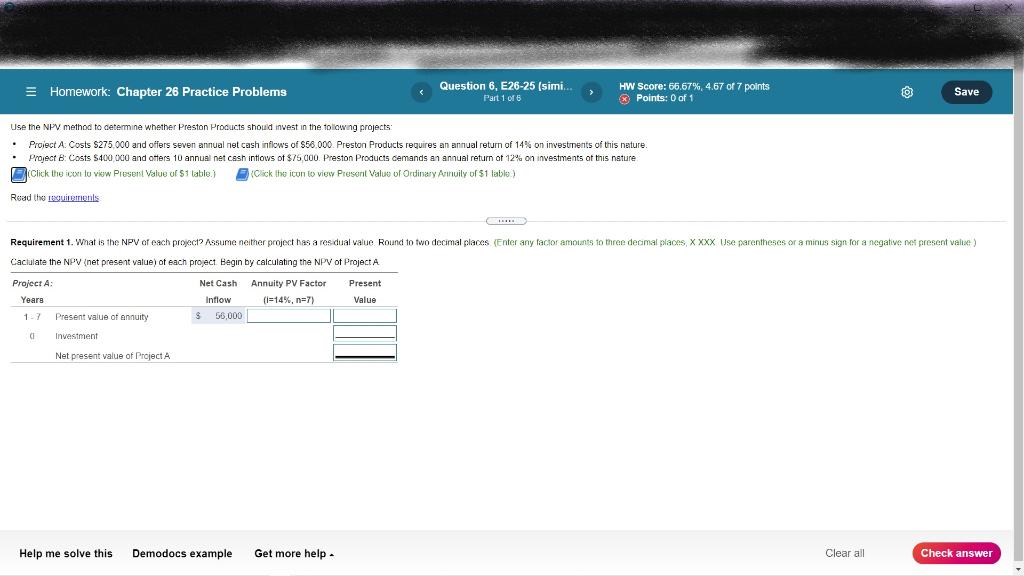Click the 'Investment' row label
This screenshot has height=576, width=1024.
coord(76,336)
